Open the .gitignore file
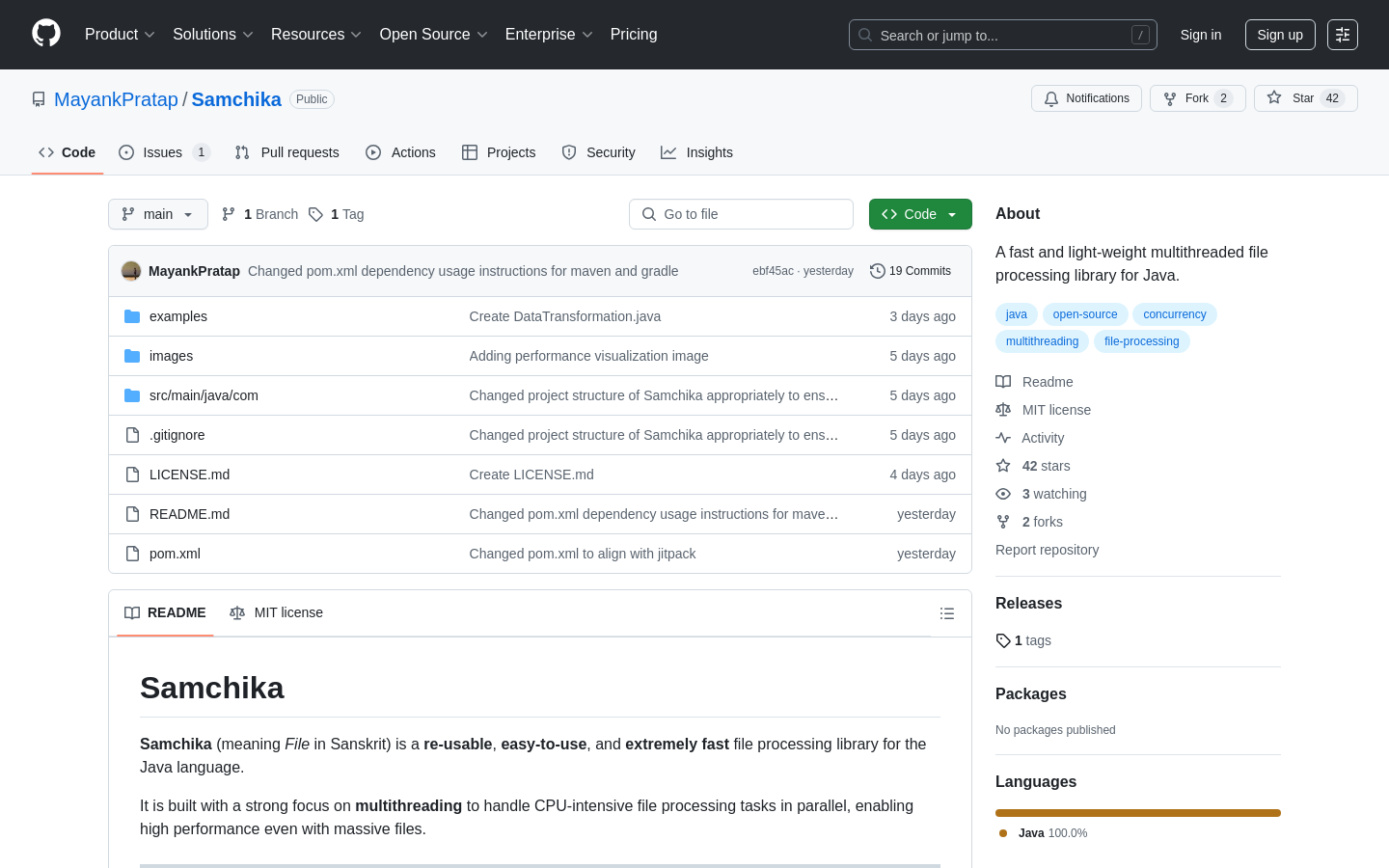This screenshot has width=1389, height=868. (x=177, y=435)
